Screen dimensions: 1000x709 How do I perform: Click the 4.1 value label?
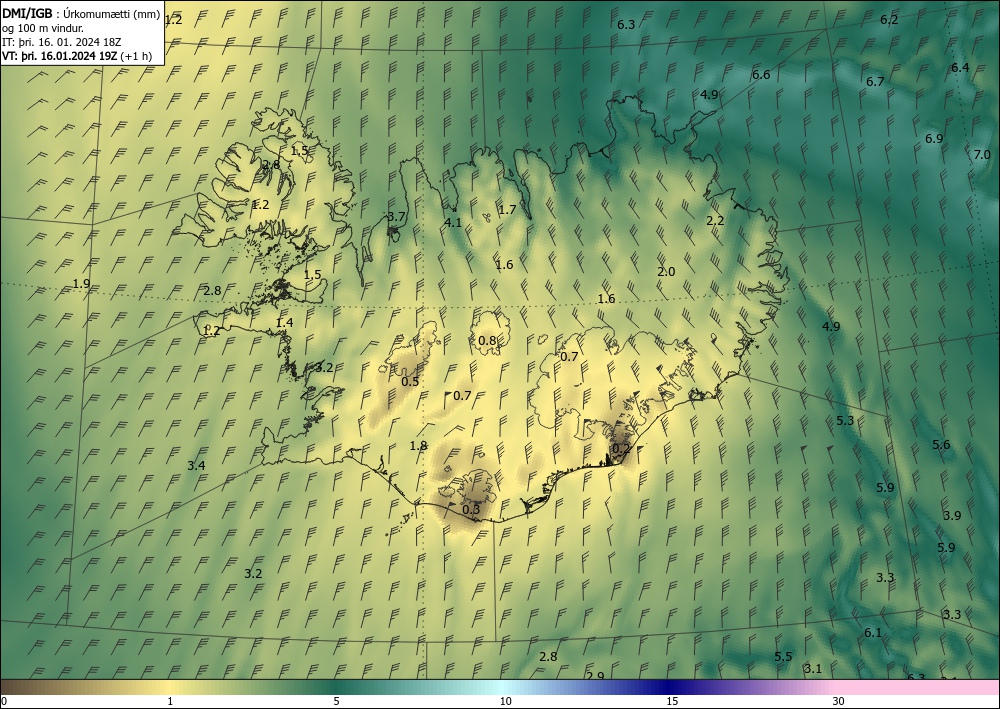click(x=453, y=223)
